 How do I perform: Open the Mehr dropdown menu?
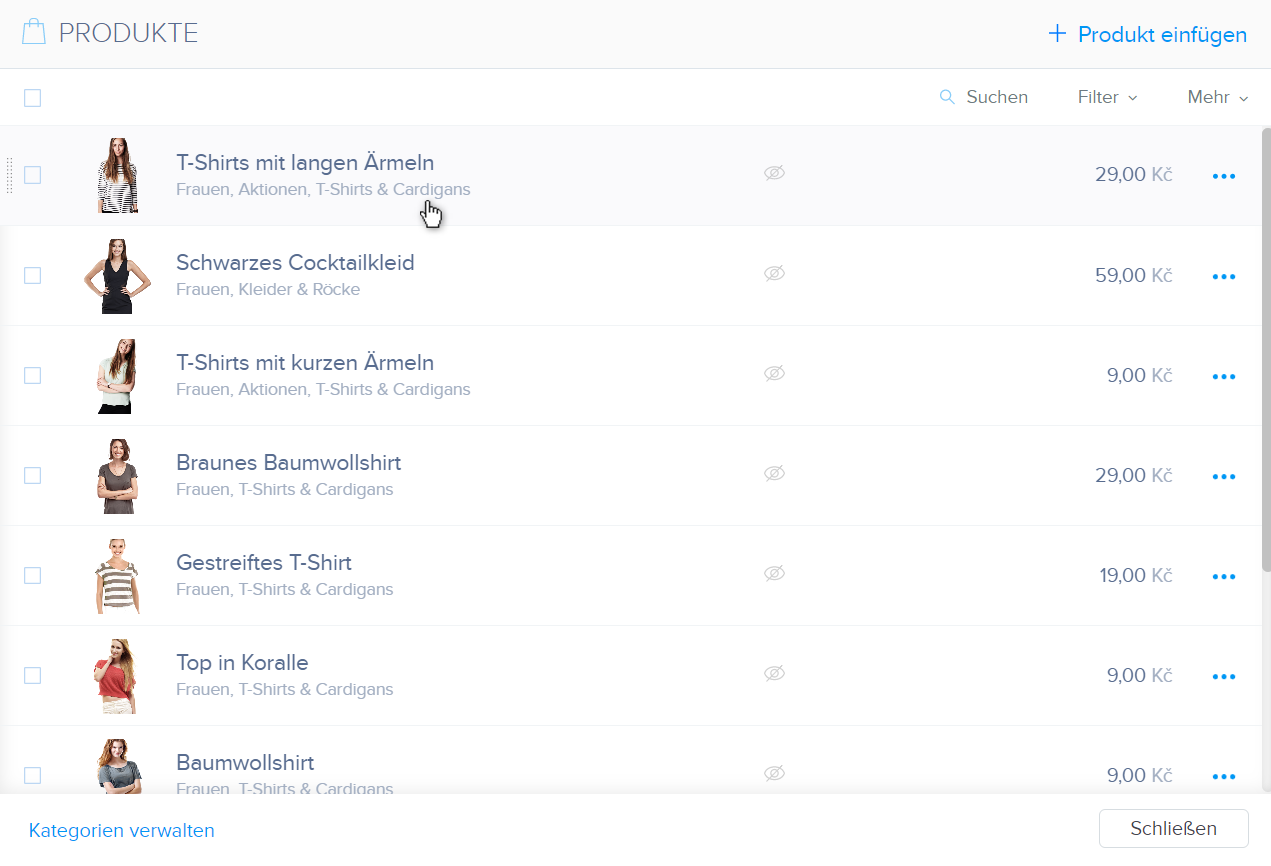pyautogui.click(x=1217, y=97)
